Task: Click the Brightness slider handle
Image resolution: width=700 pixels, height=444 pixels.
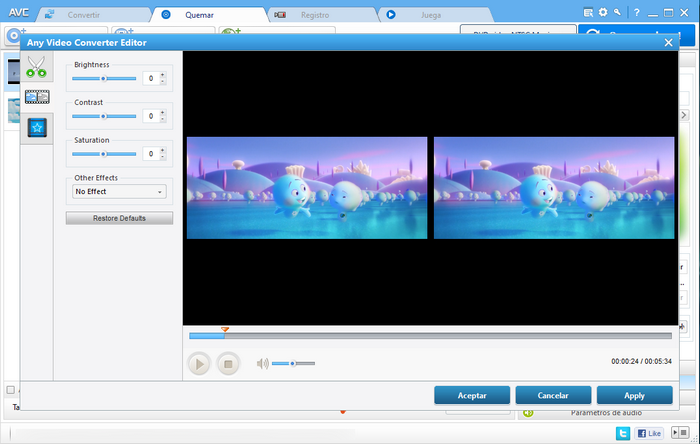Action: click(104, 79)
